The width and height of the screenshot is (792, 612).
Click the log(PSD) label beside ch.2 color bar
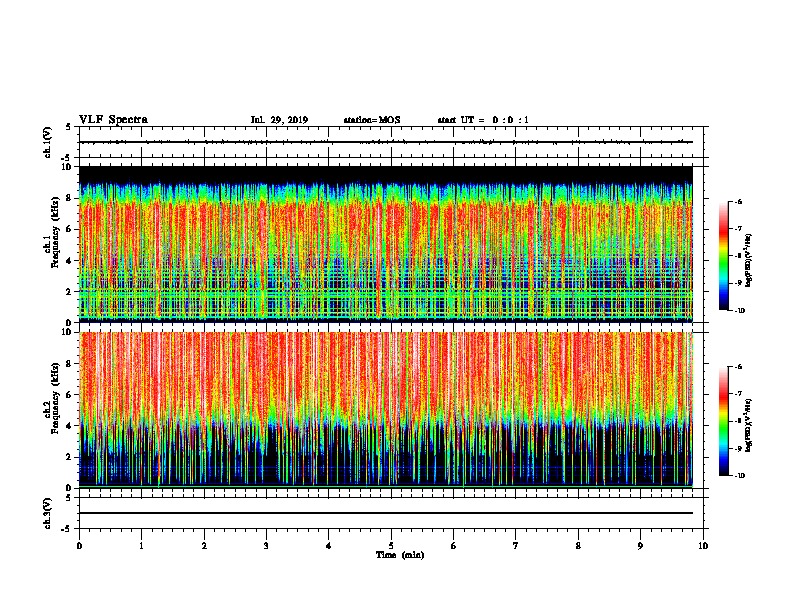point(748,425)
